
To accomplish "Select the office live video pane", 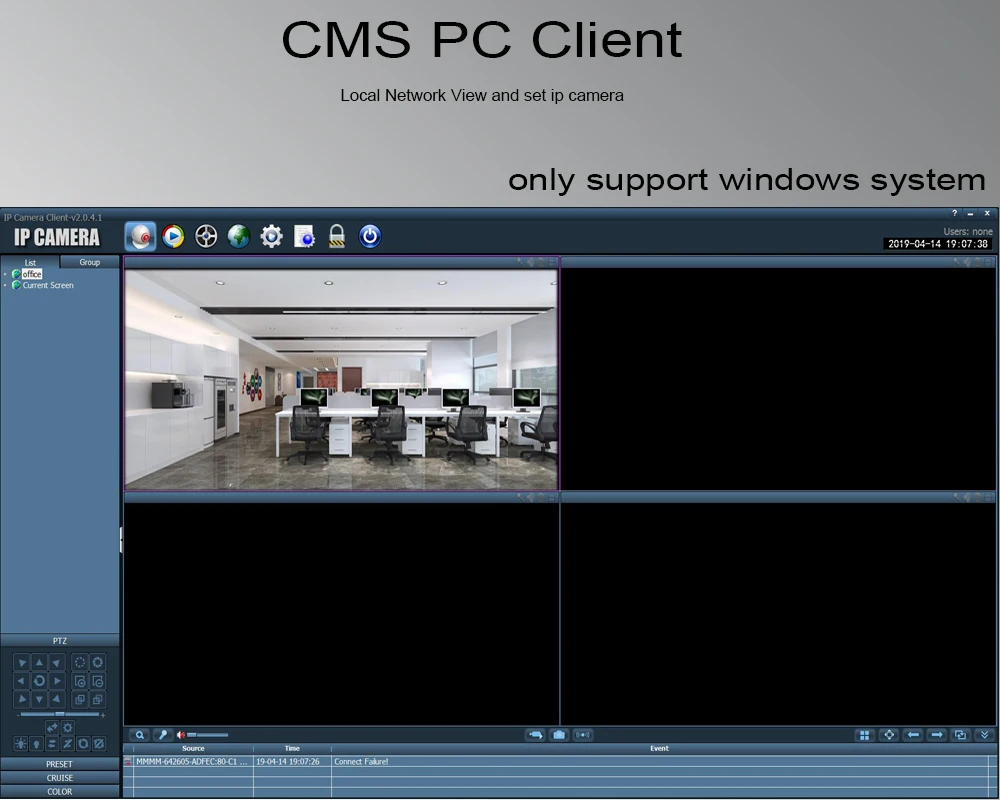I will [341, 379].
